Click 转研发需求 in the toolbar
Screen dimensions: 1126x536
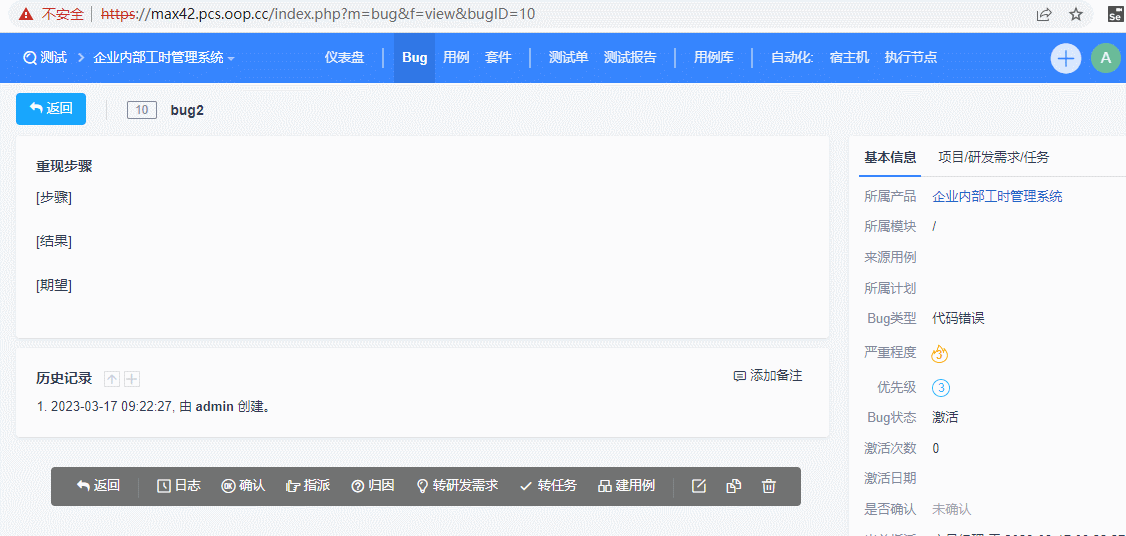point(457,486)
